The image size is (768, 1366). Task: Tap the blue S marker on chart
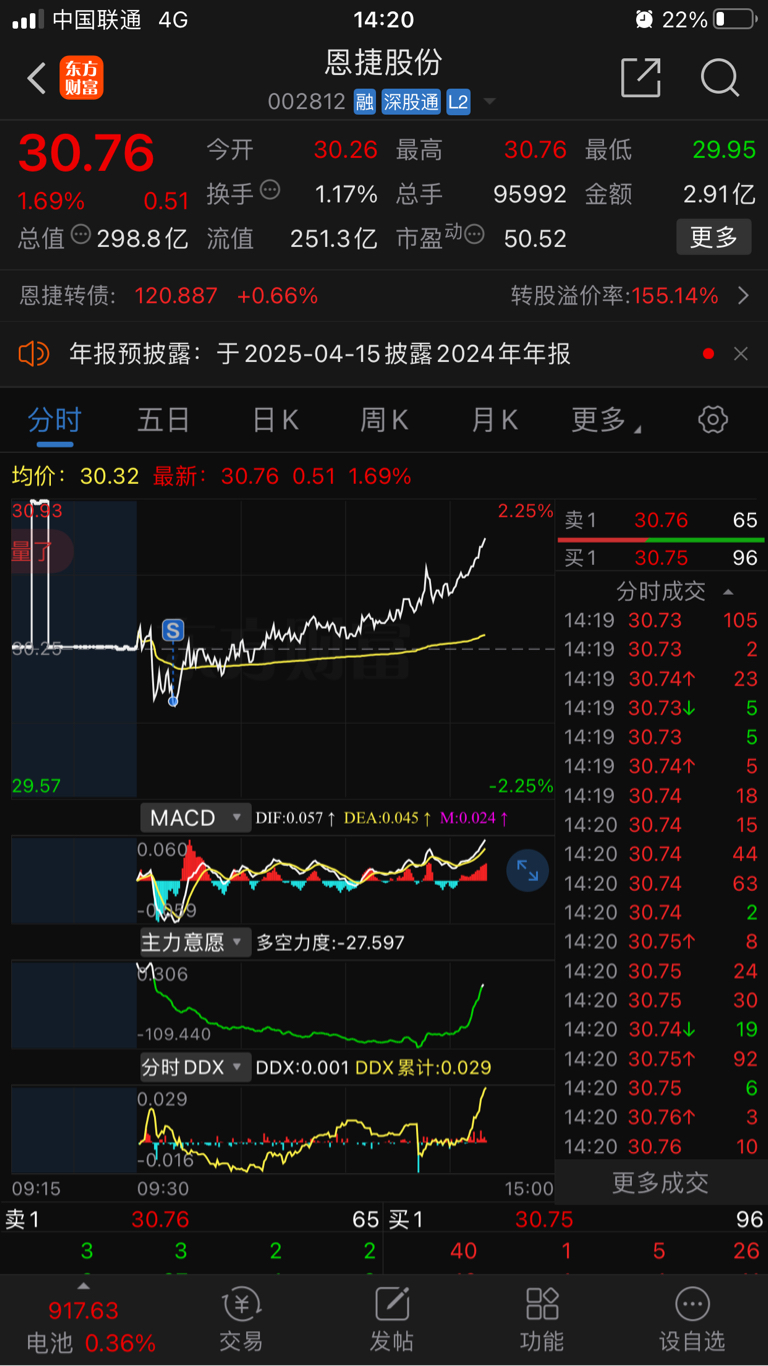tap(173, 630)
